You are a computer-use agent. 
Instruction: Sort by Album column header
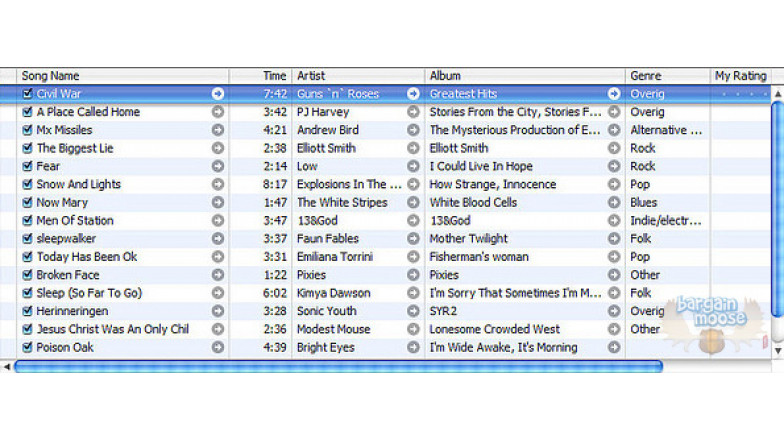point(525,76)
